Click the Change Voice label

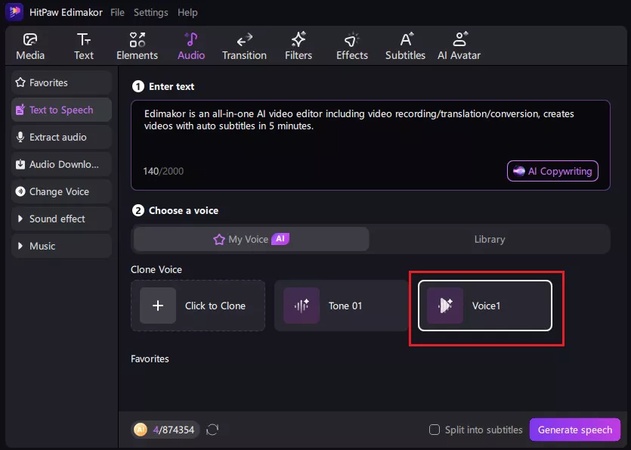pos(59,192)
